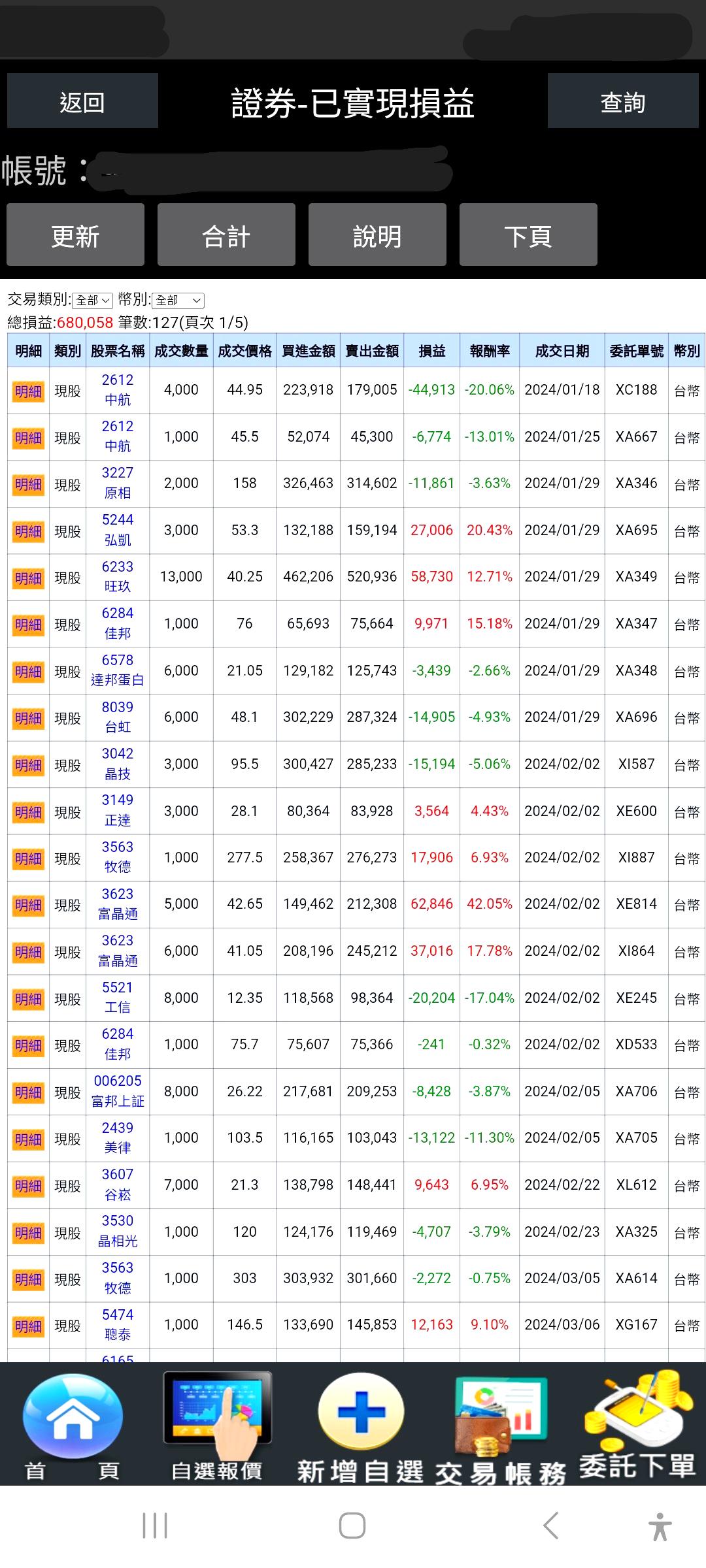
Task: Tap the accessibility figure icon
Action: pyautogui.click(x=660, y=1527)
